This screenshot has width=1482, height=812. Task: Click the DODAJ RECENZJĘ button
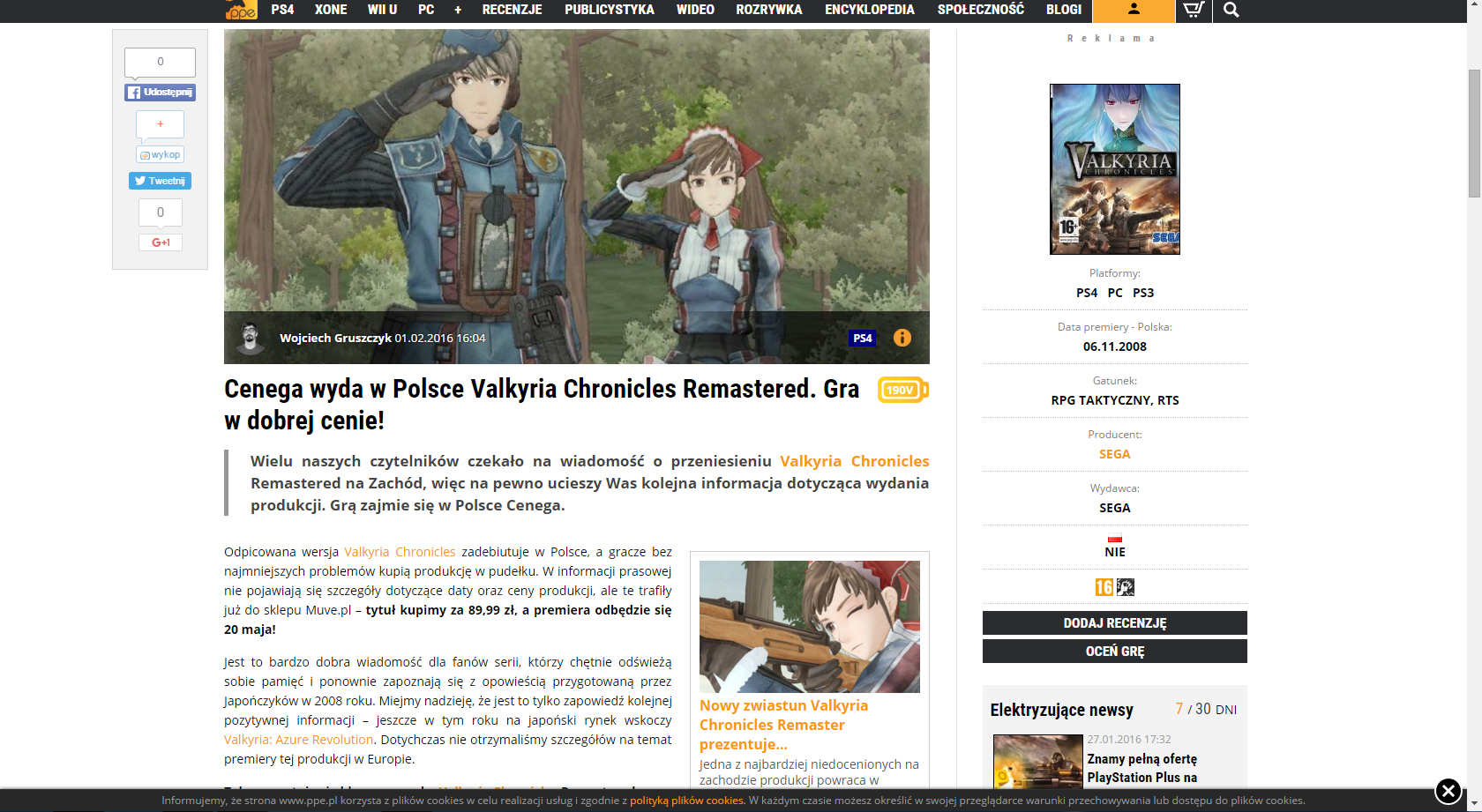pyautogui.click(x=1114, y=623)
